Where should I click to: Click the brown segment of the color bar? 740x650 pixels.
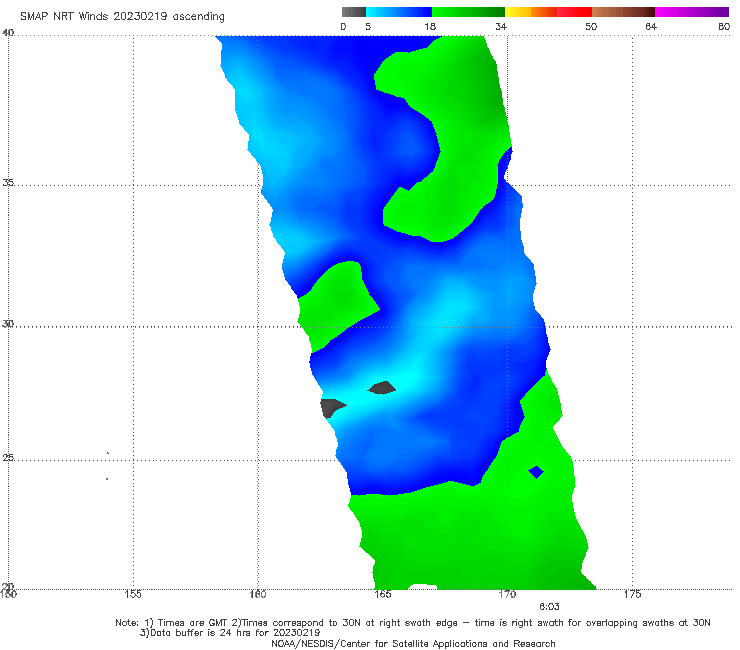623,12
